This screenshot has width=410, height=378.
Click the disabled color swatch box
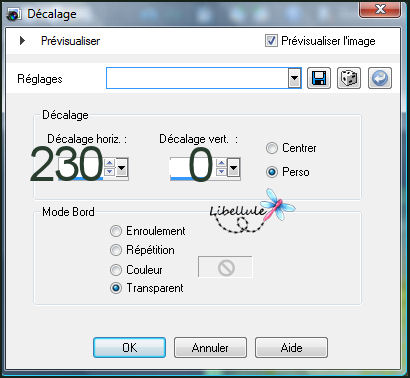point(225,267)
